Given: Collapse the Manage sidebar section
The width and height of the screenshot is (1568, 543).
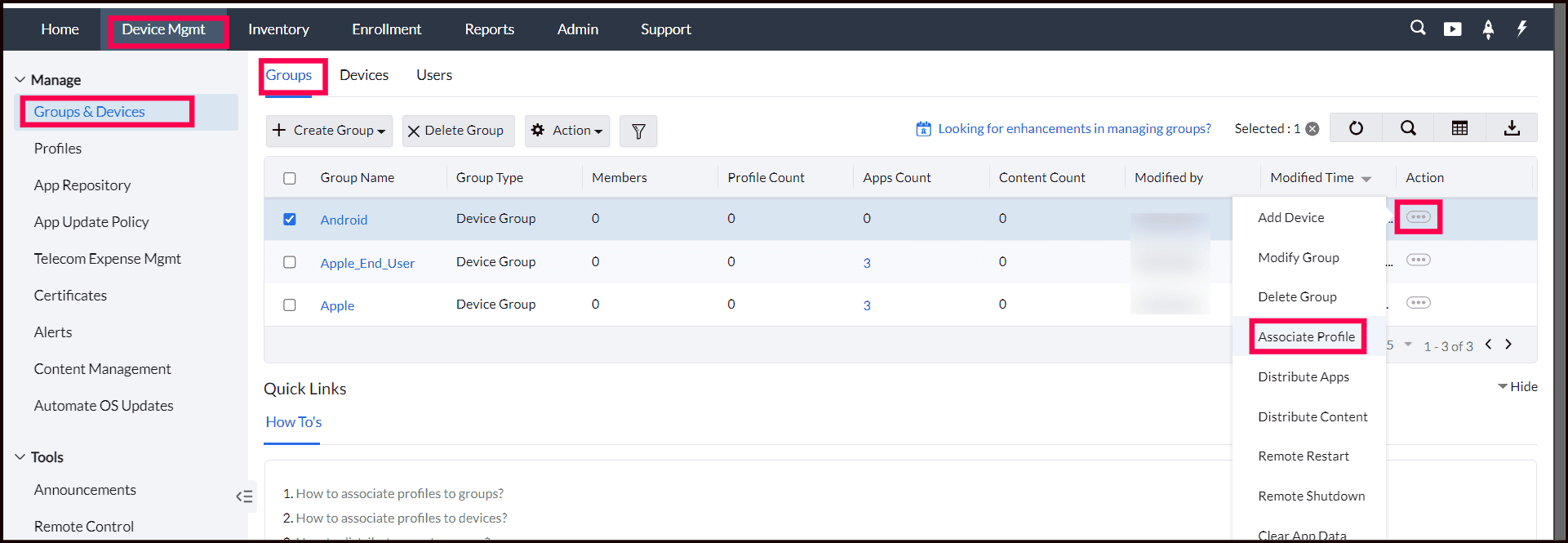Looking at the screenshot, I should coord(20,80).
